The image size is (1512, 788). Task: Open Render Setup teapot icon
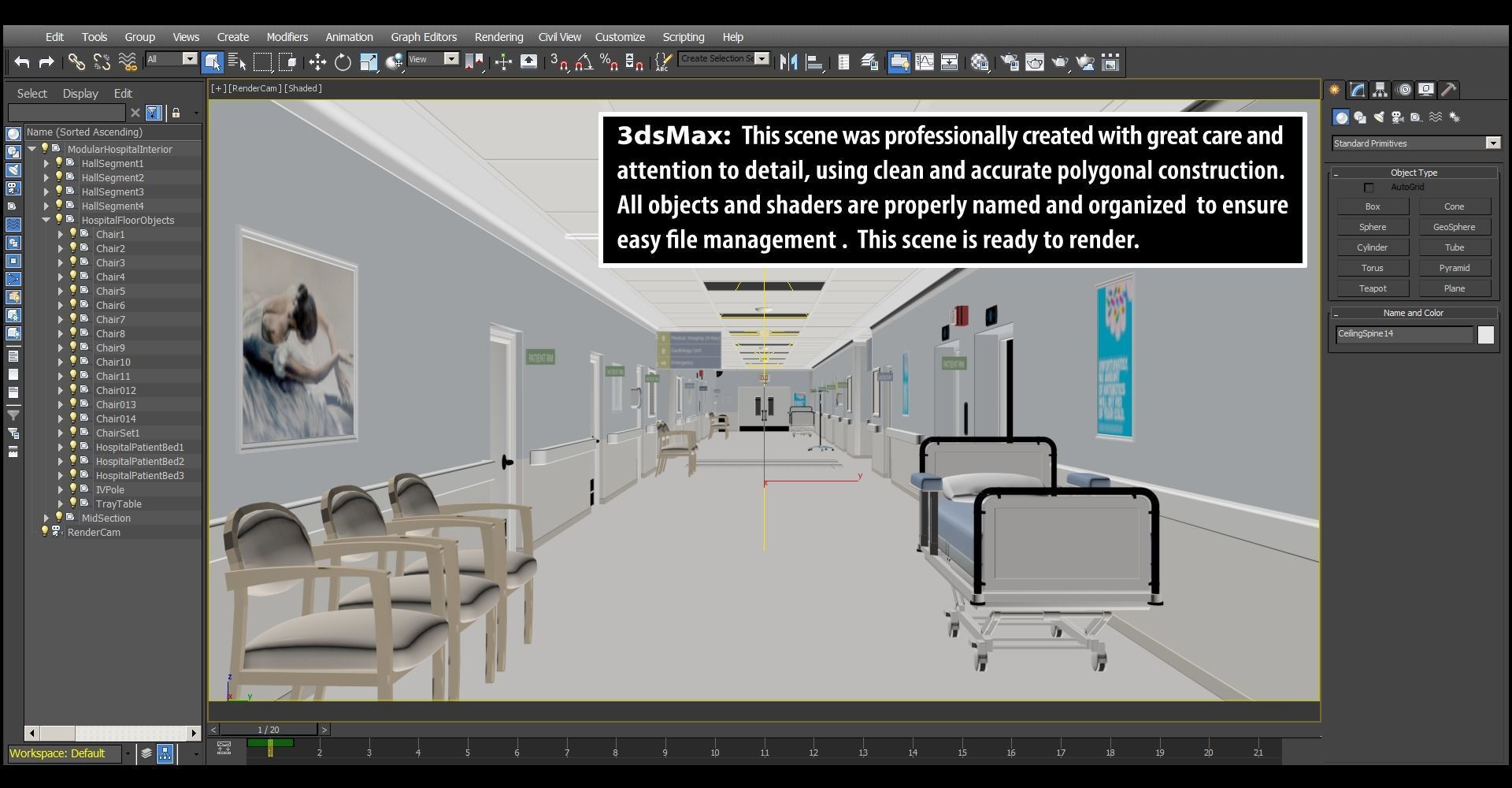pos(1010,61)
